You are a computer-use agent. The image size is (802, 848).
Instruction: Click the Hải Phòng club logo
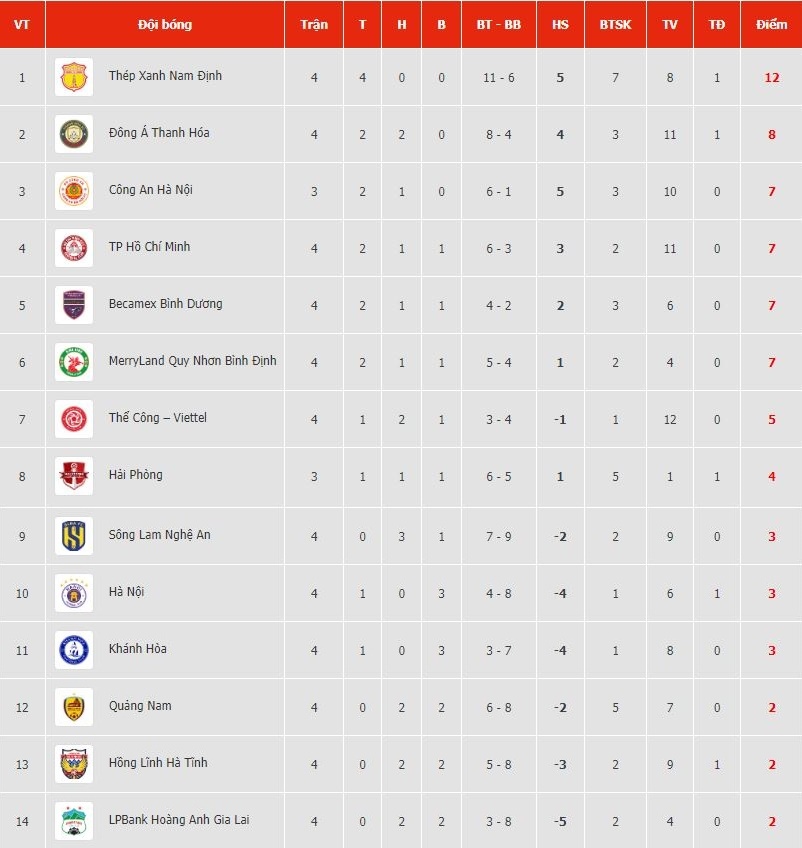point(74,476)
